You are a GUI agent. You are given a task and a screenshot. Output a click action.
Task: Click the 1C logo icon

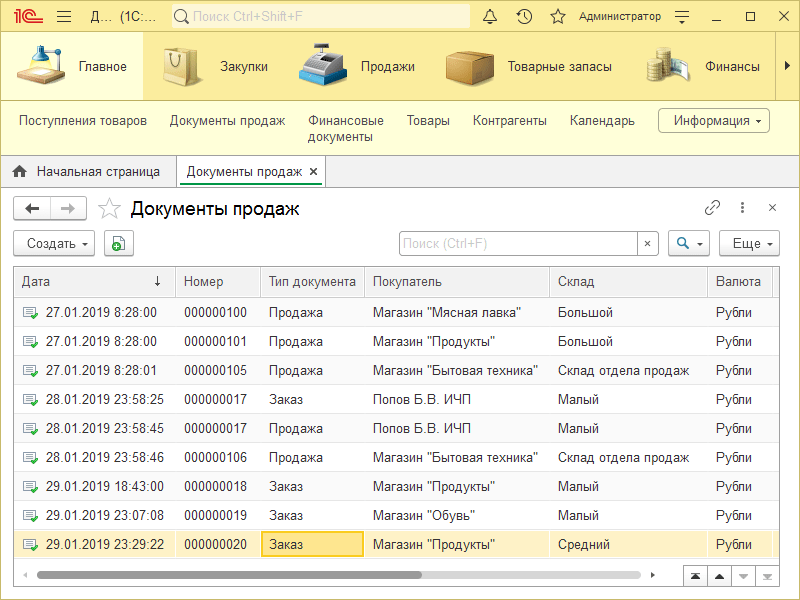(x=28, y=17)
